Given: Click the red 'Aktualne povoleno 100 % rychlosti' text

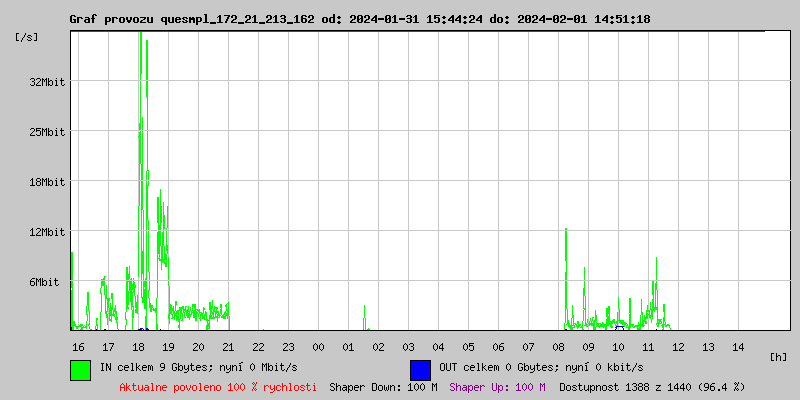Looking at the screenshot, I should click(218, 387).
